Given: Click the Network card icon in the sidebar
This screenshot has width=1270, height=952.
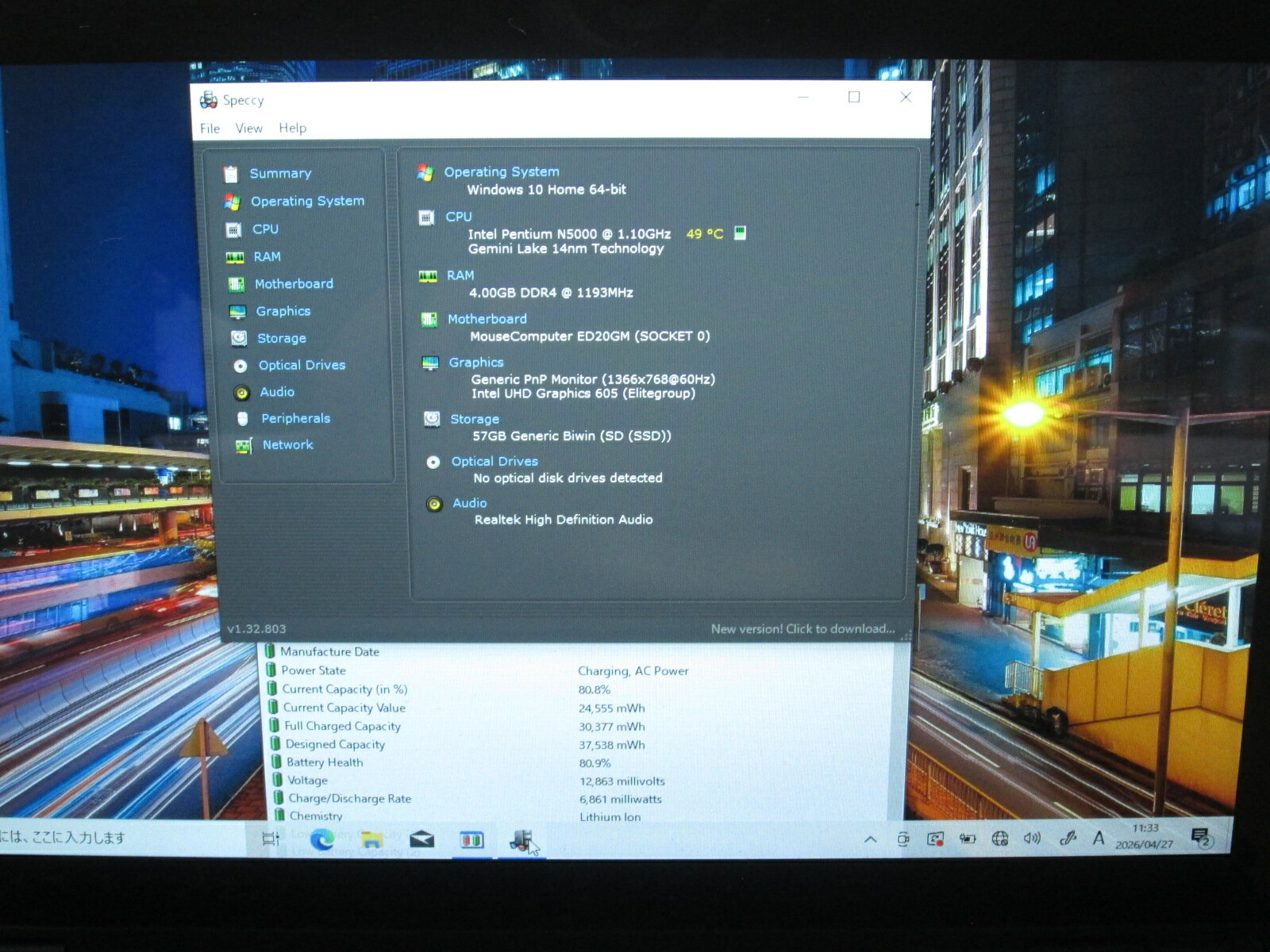Looking at the screenshot, I should [x=244, y=446].
